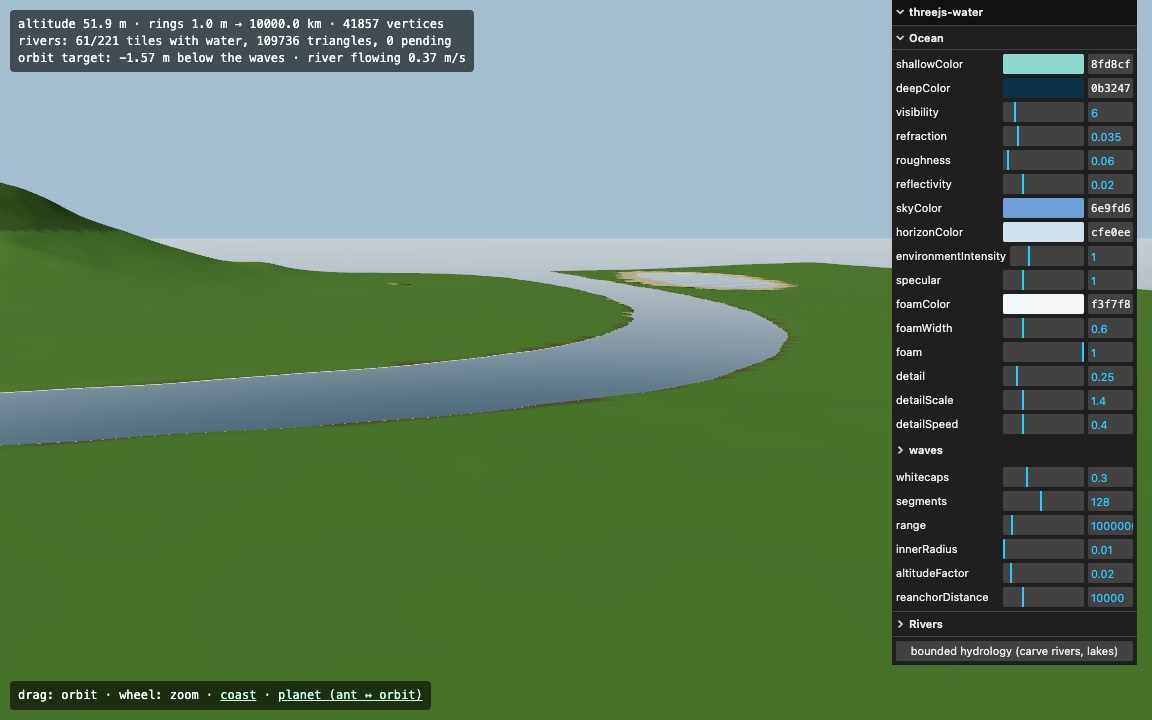Image resolution: width=1152 pixels, height=720 pixels.
Task: Click the shallowColor hex field 8fd8cf
Action: coord(1110,64)
